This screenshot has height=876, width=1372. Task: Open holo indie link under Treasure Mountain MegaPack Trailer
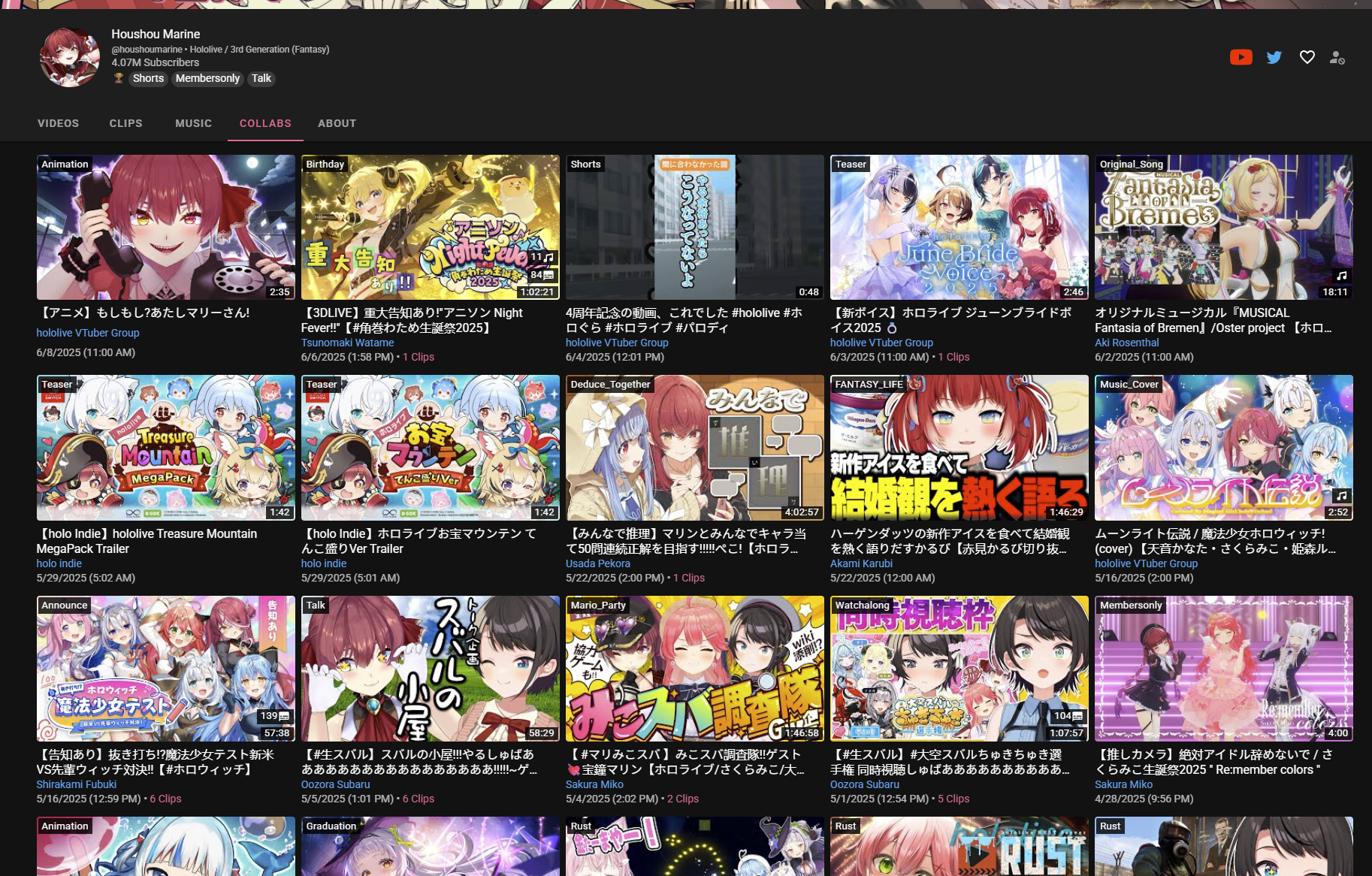point(59,563)
